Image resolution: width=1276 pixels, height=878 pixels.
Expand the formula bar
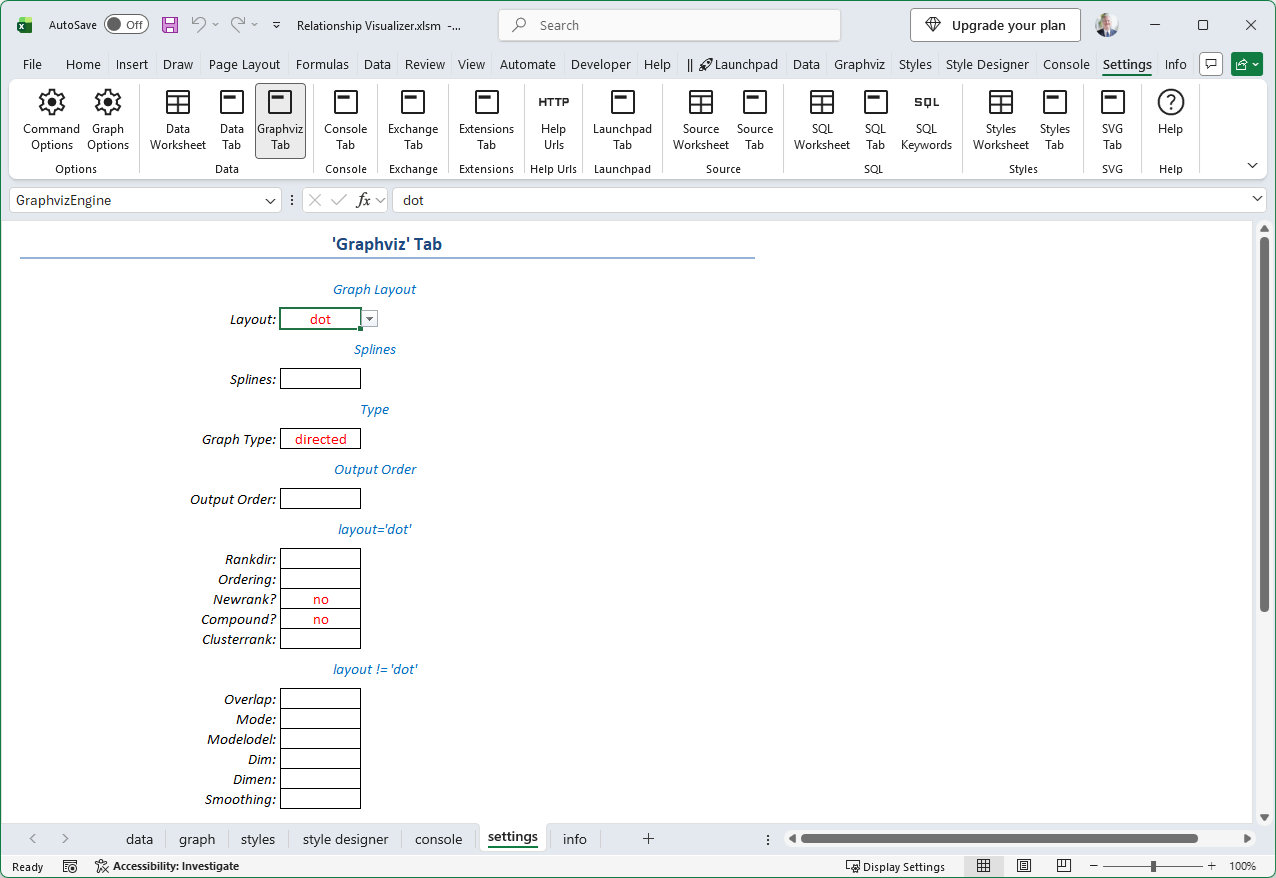(1258, 200)
